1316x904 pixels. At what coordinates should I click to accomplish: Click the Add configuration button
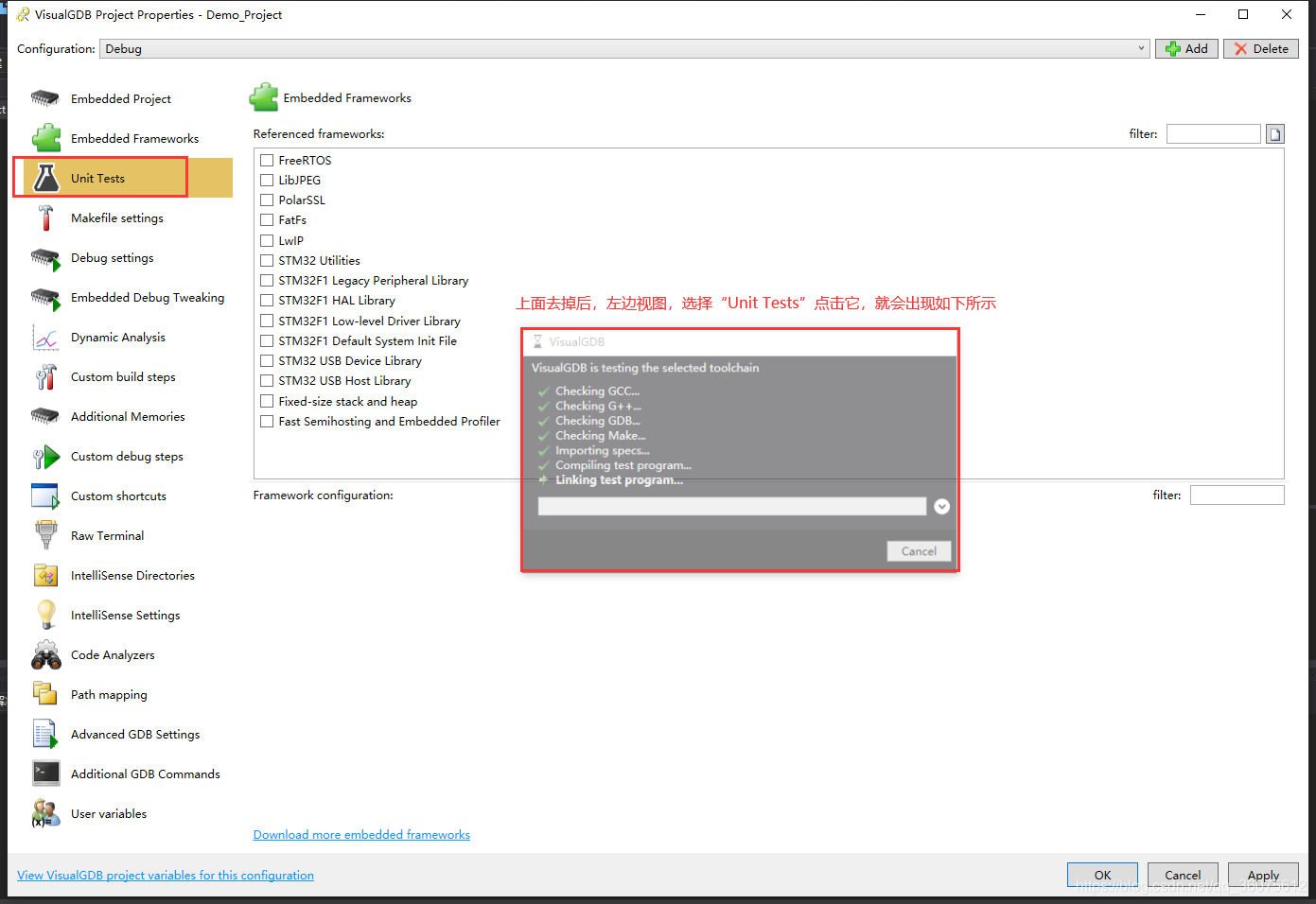coord(1186,48)
